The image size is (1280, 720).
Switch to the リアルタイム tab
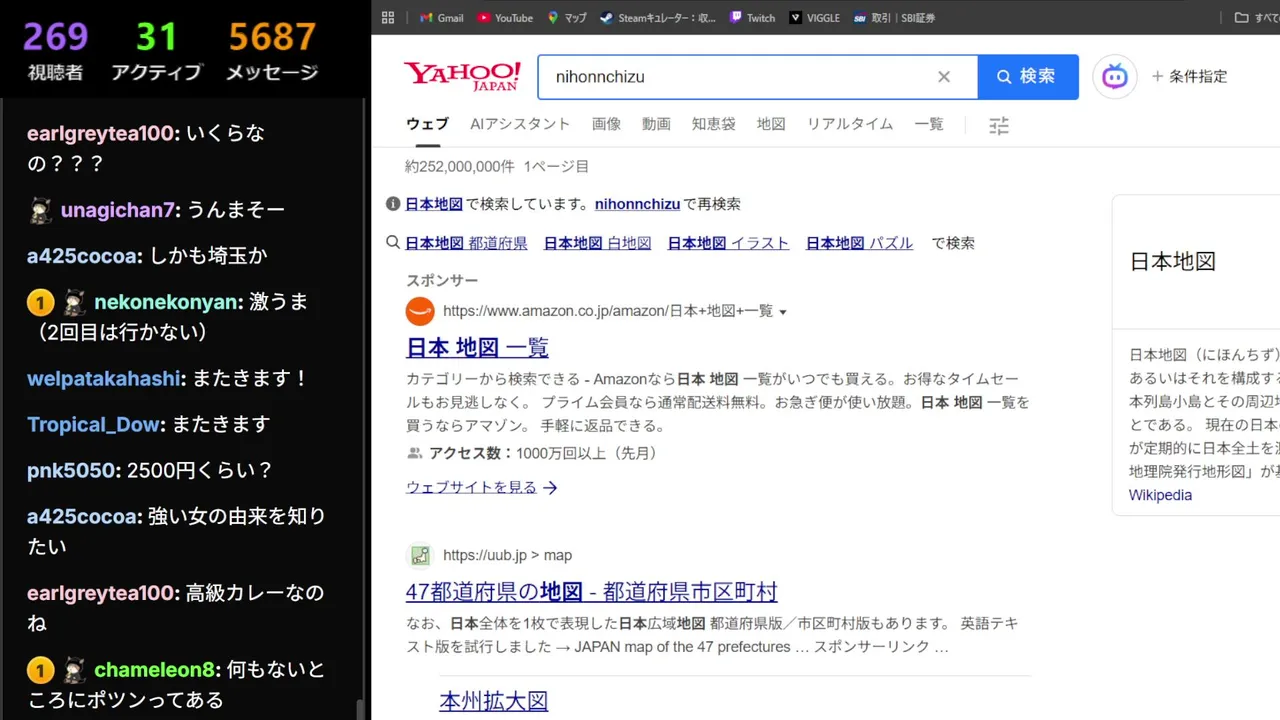[x=850, y=124]
